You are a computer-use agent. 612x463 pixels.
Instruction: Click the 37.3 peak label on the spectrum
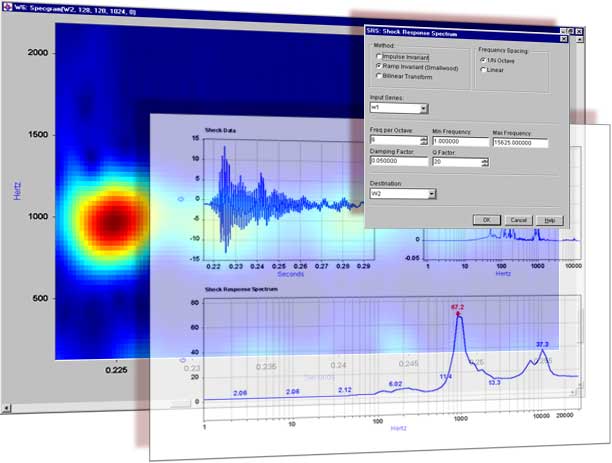pyautogui.click(x=542, y=344)
